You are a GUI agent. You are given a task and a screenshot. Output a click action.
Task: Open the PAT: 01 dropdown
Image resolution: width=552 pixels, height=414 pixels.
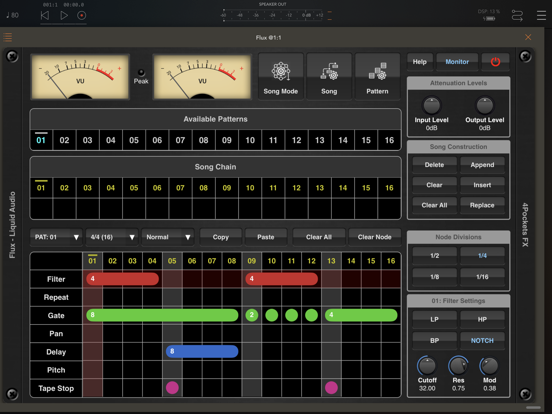coord(56,237)
